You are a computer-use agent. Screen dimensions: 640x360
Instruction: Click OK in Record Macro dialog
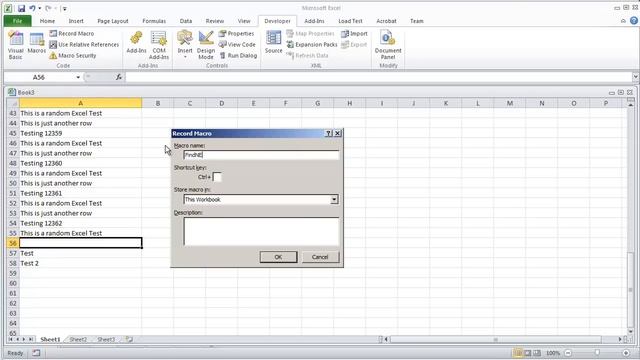pyautogui.click(x=278, y=257)
